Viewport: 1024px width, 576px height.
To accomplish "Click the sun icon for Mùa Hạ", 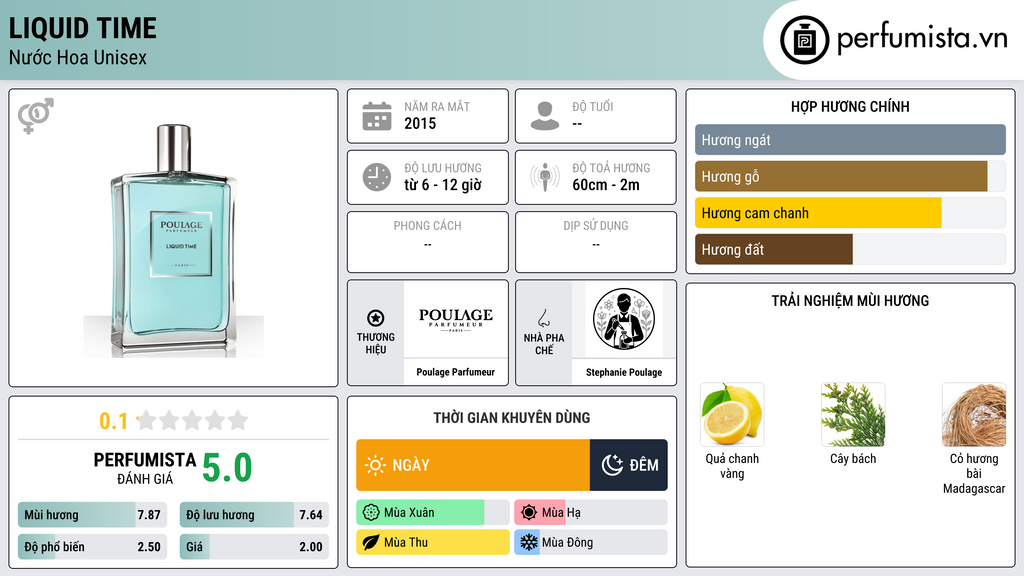I will point(529,513).
